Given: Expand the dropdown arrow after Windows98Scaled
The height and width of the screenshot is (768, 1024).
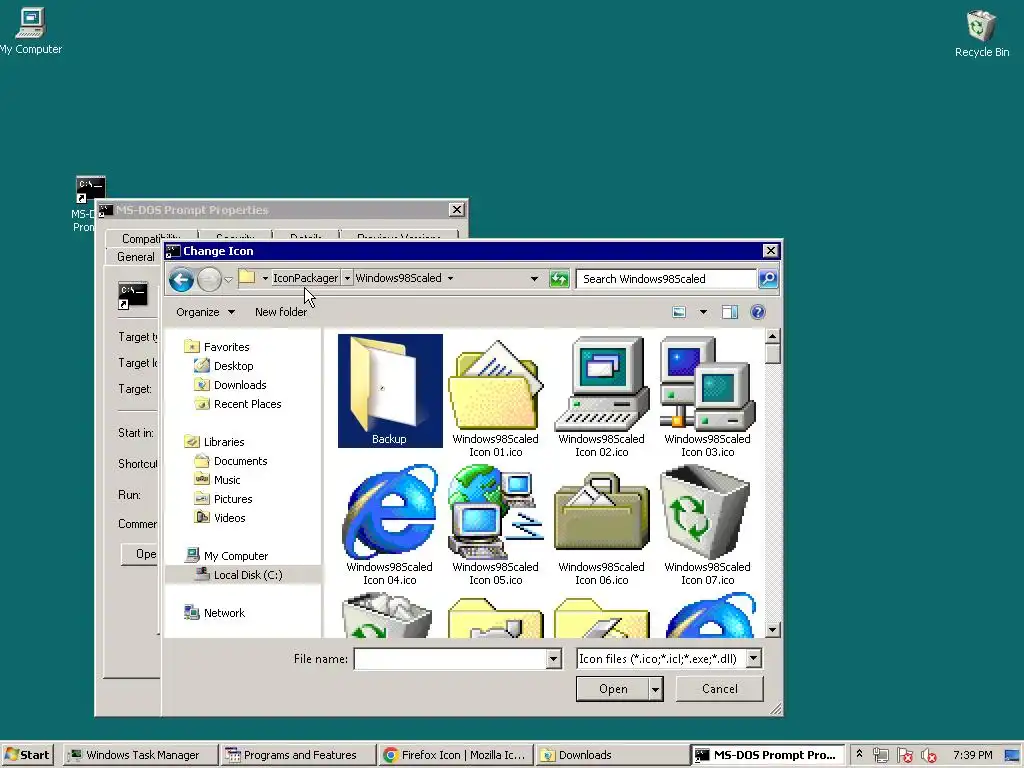Looking at the screenshot, I should point(450,278).
